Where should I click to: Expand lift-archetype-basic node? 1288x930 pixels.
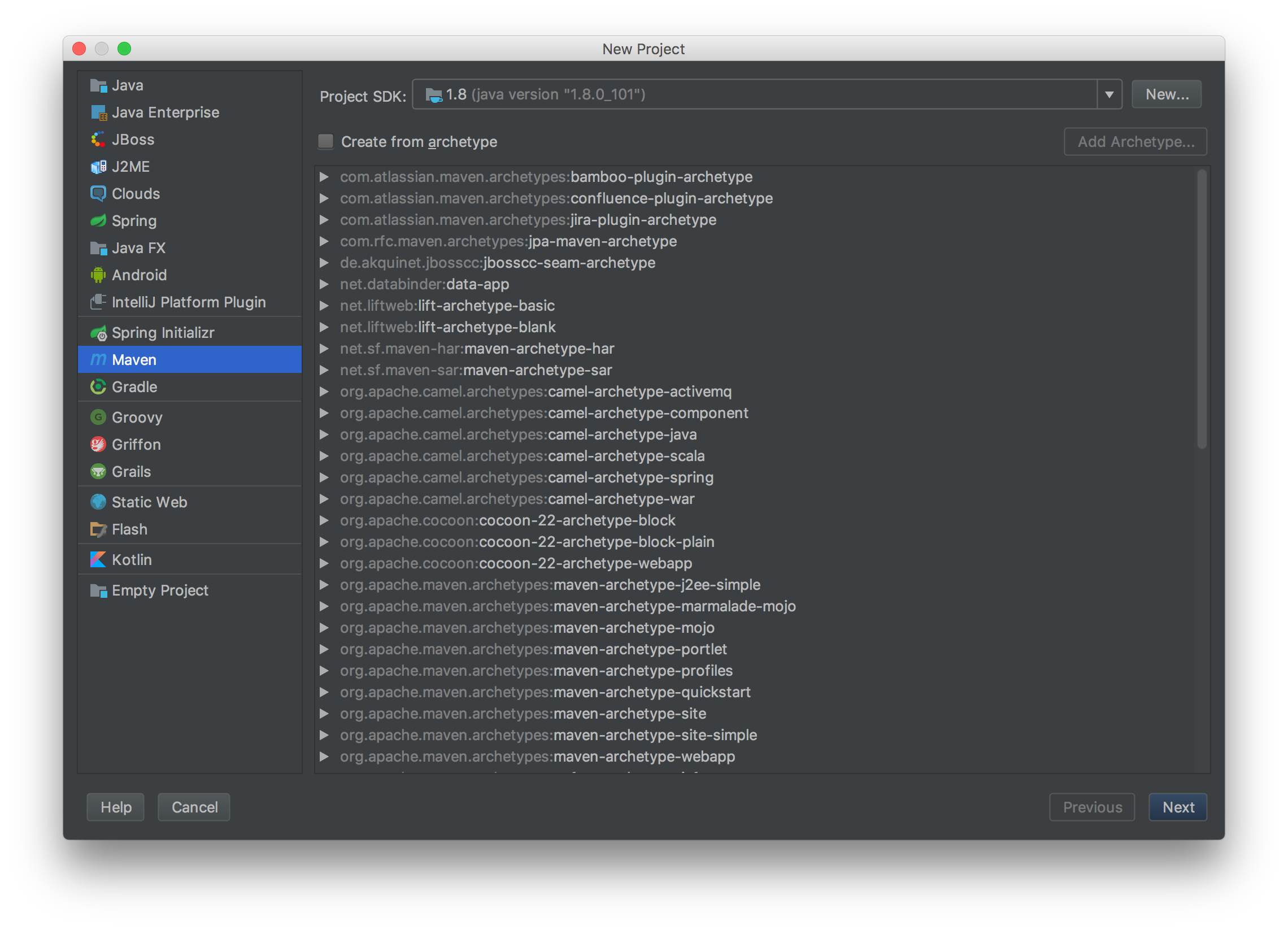pos(324,306)
